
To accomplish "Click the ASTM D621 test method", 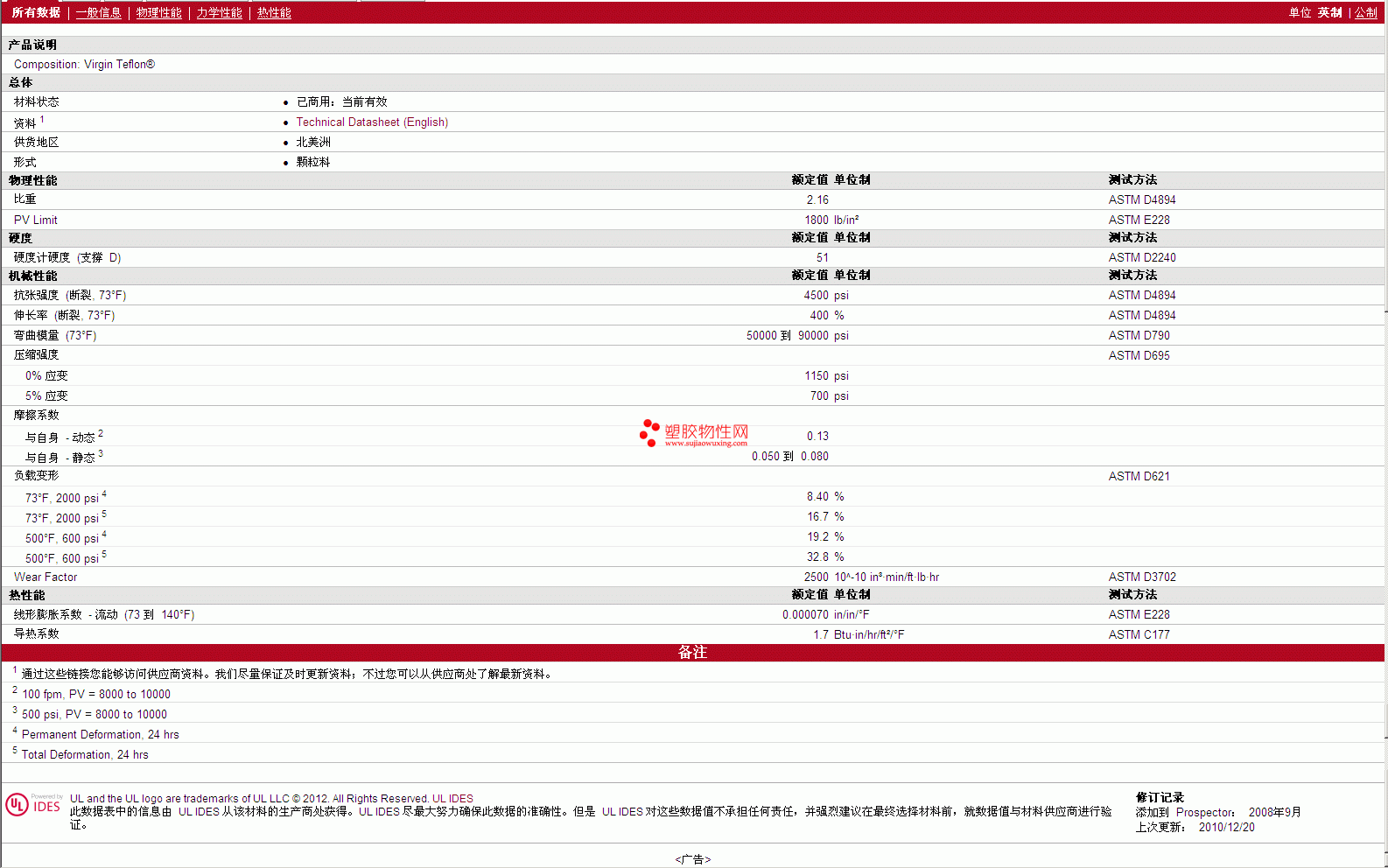I will click(x=1139, y=477).
